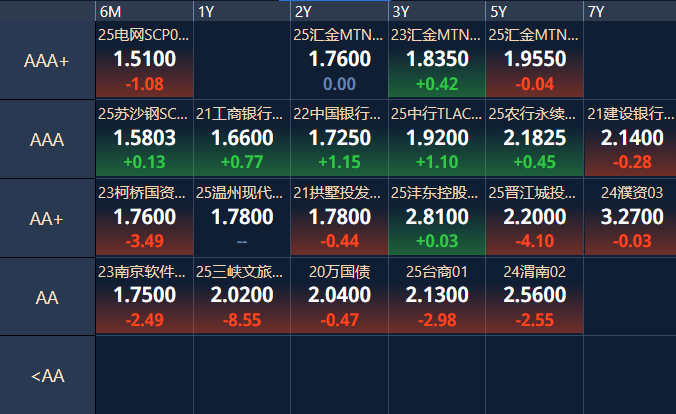Click 20万国债 cell showing 2.0400
This screenshot has height=414, width=676.
339,297
